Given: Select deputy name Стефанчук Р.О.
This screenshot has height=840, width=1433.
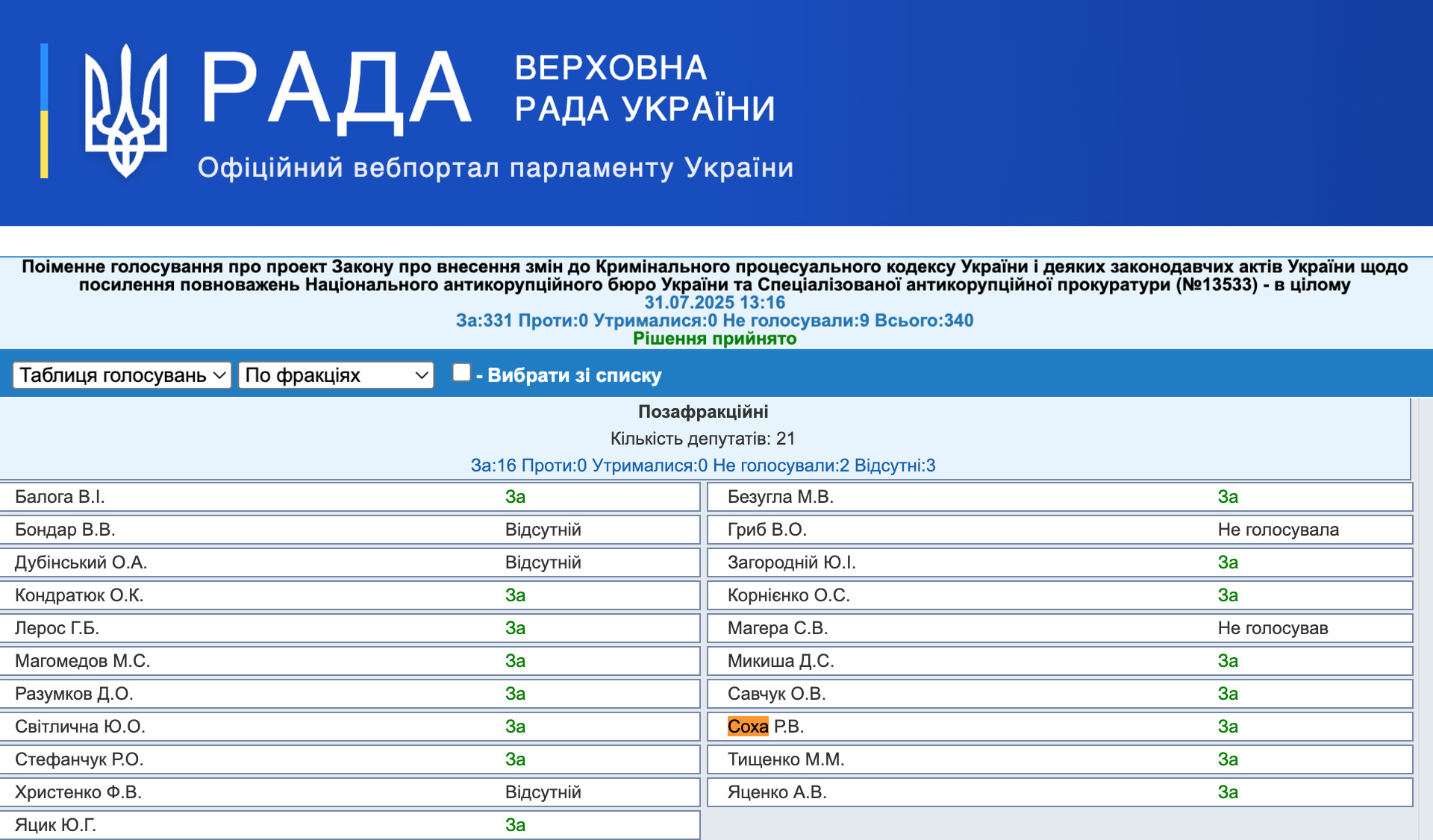Looking at the screenshot, I should point(79,759).
